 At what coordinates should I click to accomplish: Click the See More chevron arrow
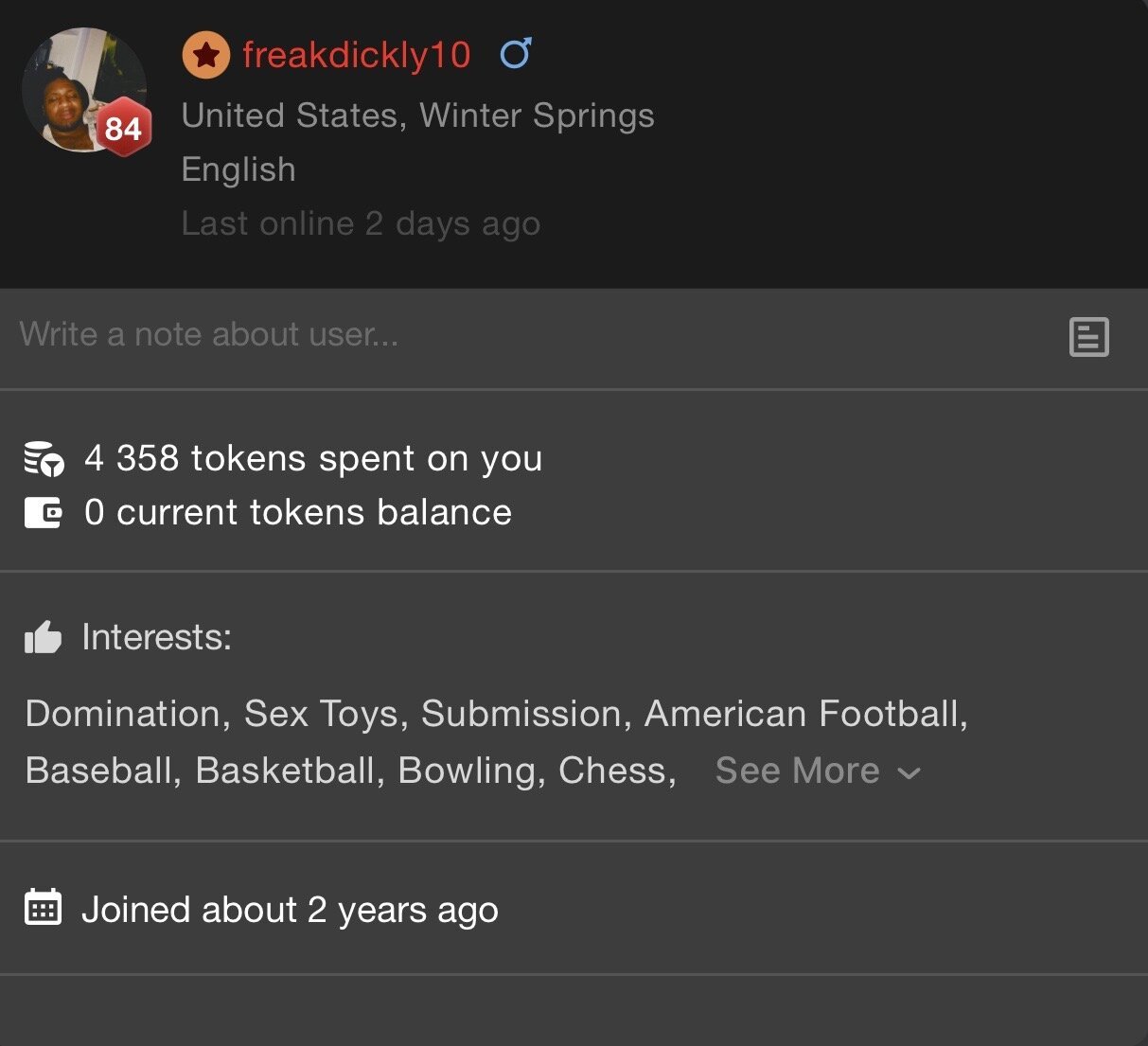tap(910, 773)
